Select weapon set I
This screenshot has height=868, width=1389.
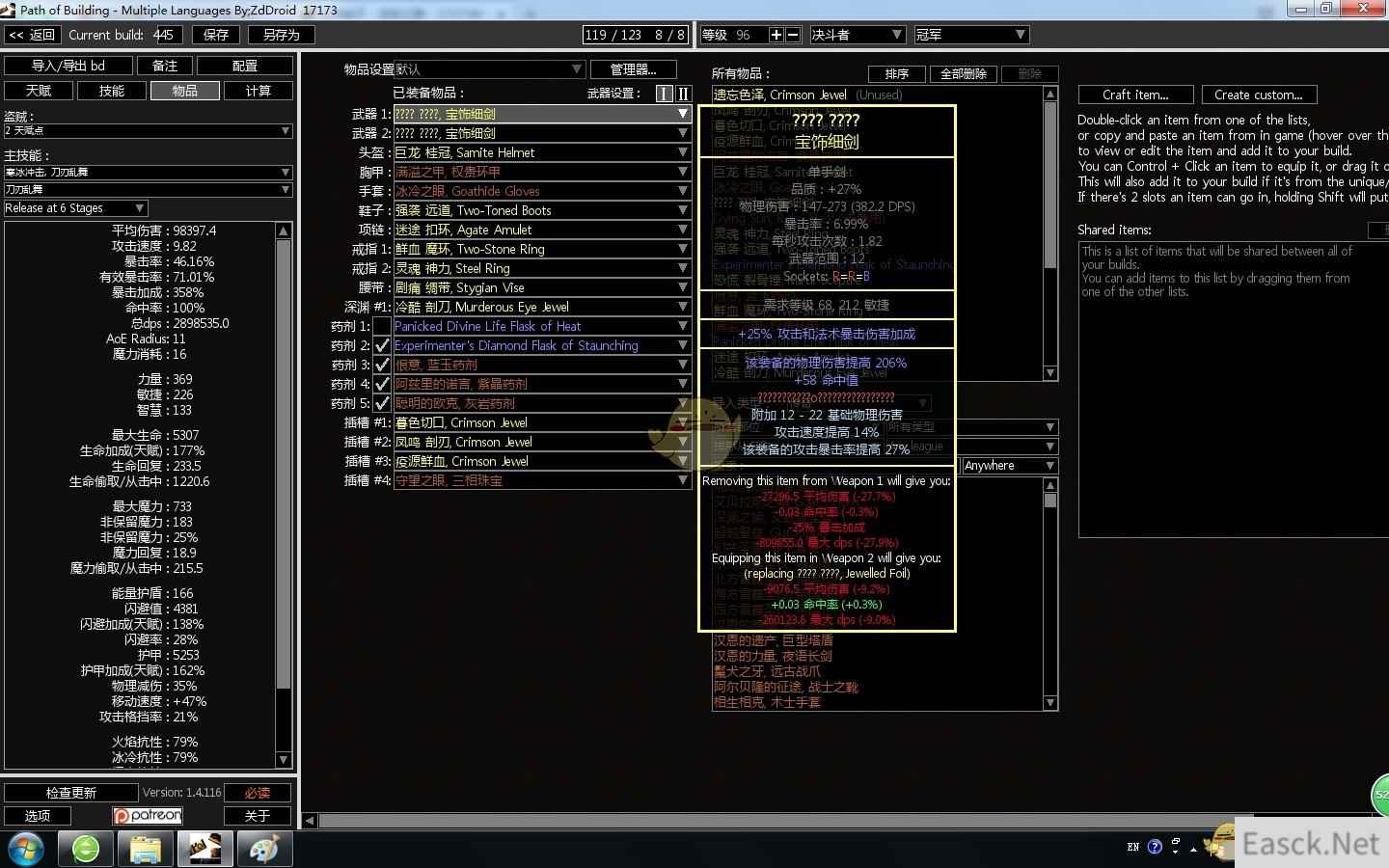click(x=664, y=94)
